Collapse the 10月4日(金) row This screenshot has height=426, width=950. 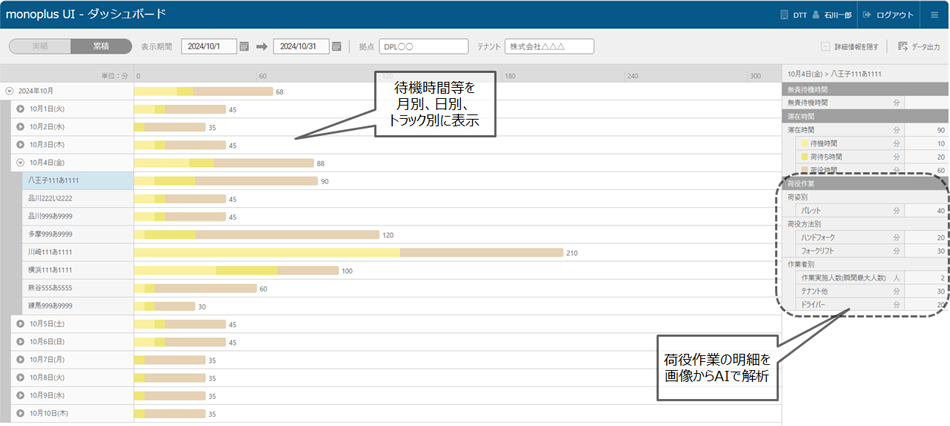click(x=20, y=162)
